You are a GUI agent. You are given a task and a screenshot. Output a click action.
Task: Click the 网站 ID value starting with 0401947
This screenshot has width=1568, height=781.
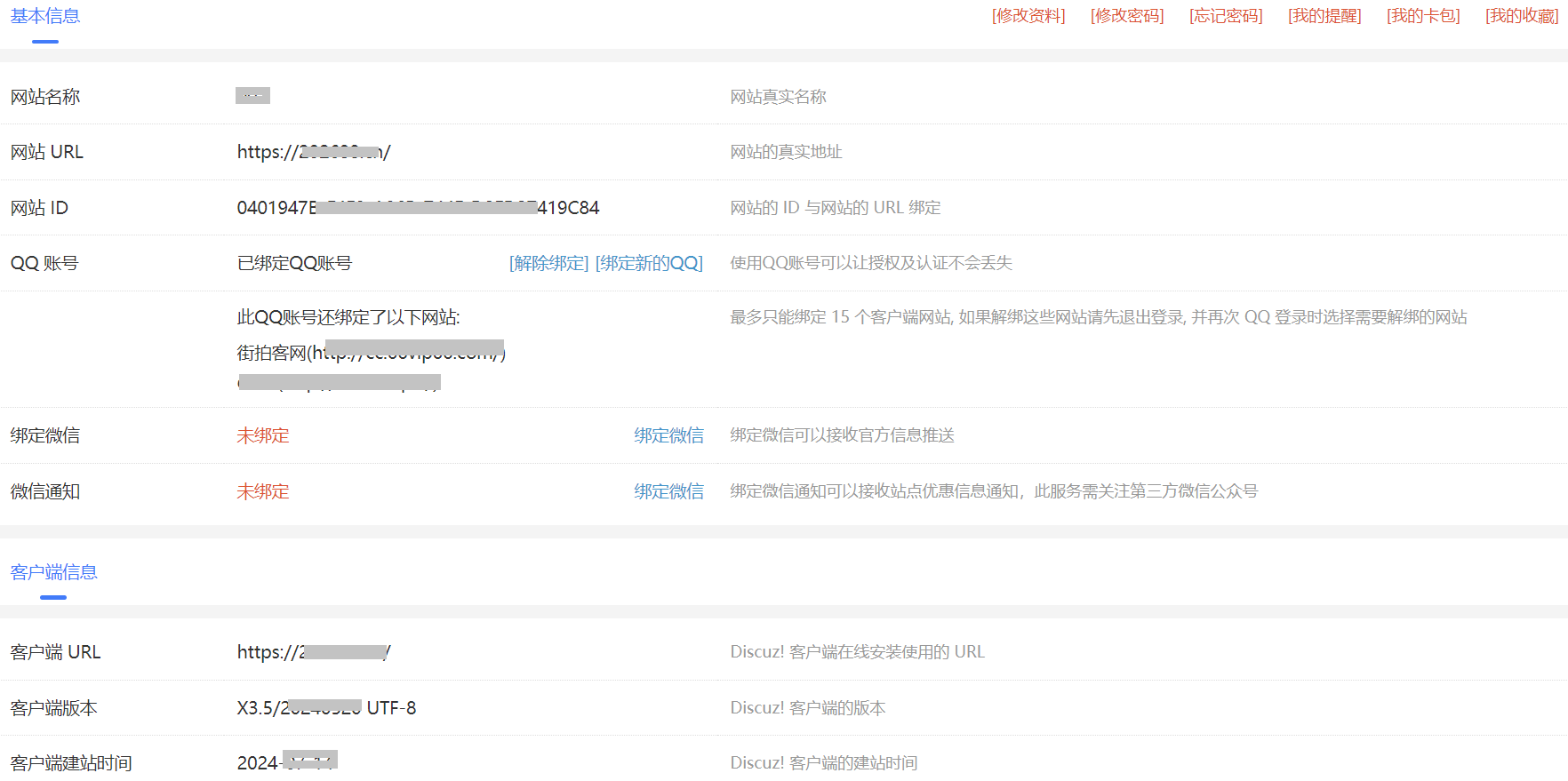418,208
